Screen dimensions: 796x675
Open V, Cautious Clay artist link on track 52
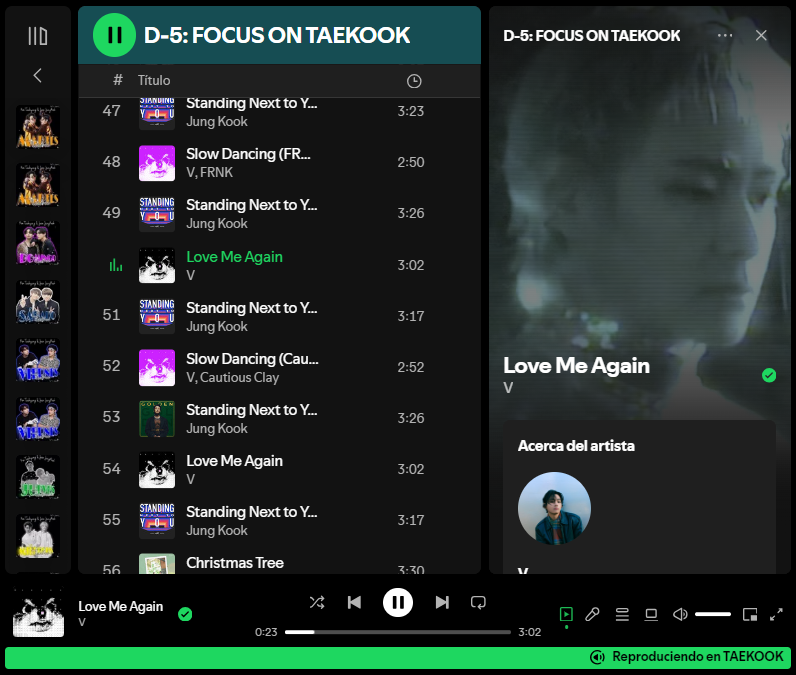click(x=233, y=378)
